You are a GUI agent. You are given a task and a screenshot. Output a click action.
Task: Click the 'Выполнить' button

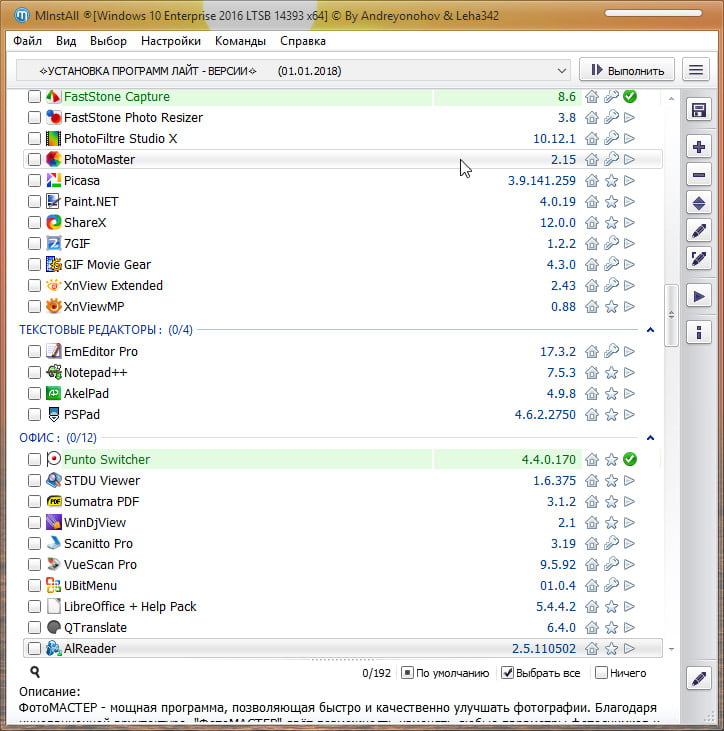tap(627, 70)
